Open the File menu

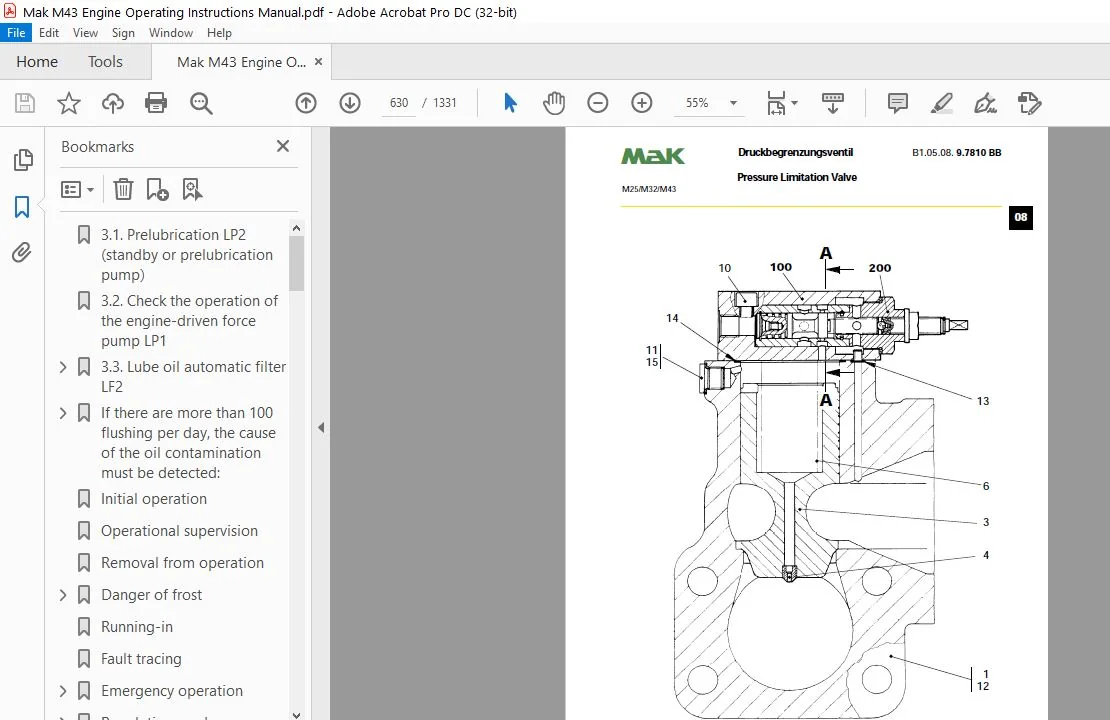pos(16,33)
